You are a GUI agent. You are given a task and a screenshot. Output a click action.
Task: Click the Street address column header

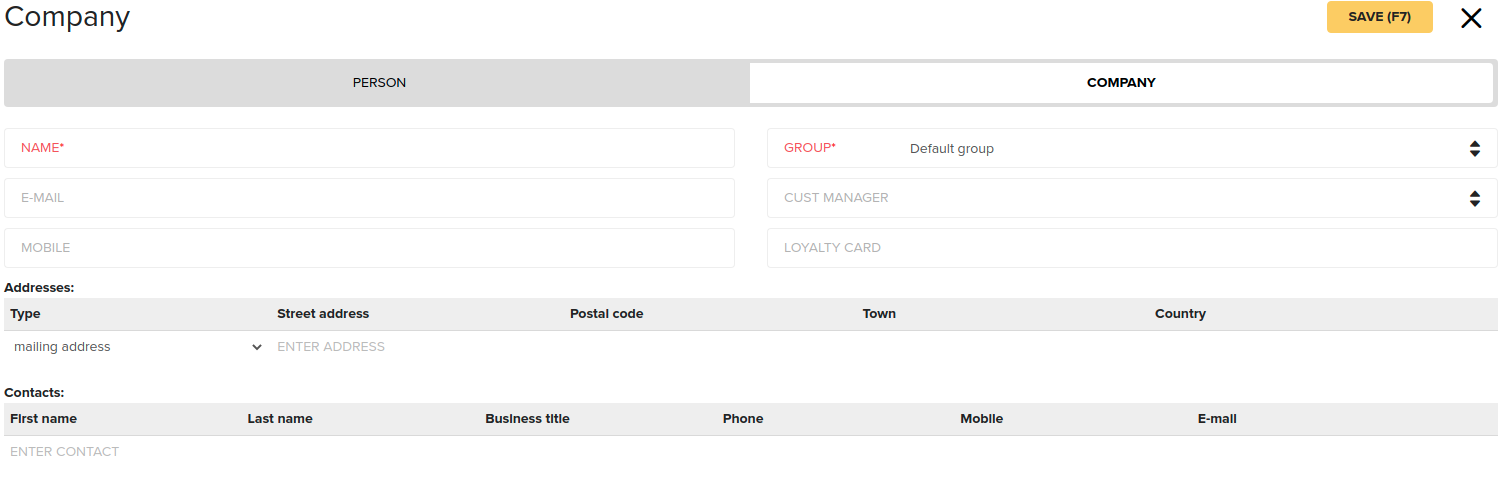[x=323, y=314]
